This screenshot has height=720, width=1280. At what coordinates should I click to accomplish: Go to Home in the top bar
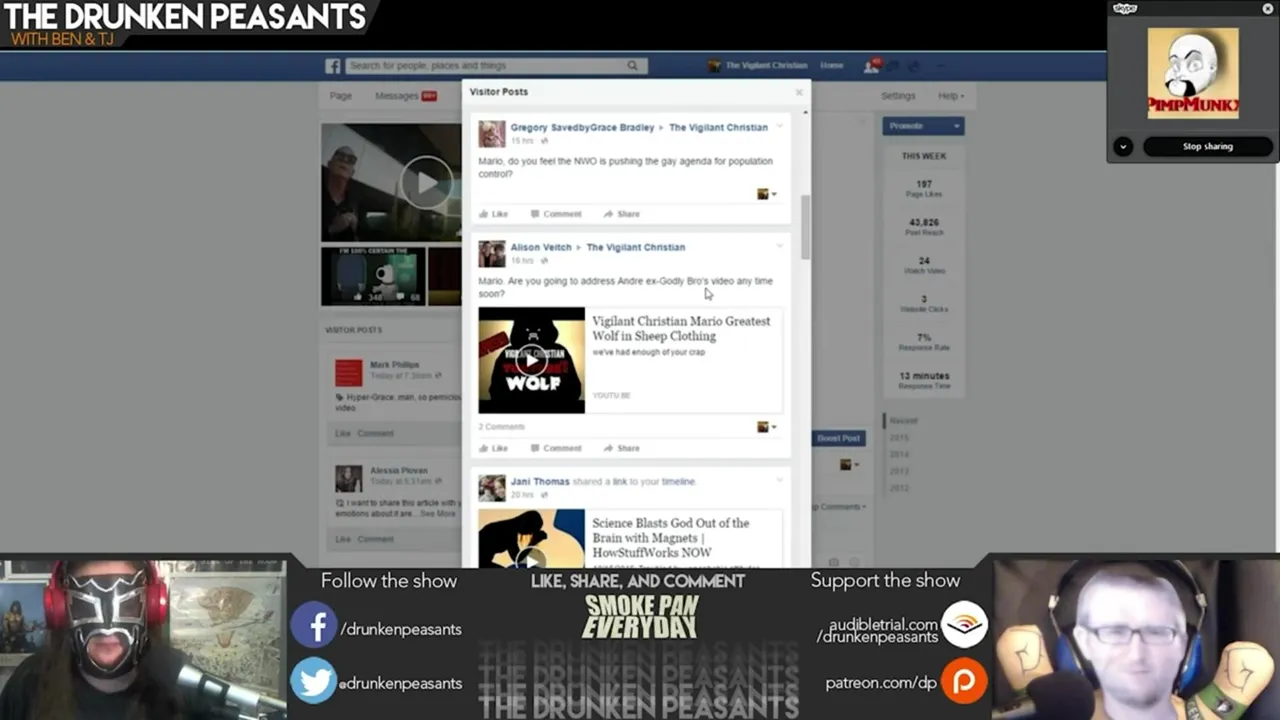click(x=831, y=66)
